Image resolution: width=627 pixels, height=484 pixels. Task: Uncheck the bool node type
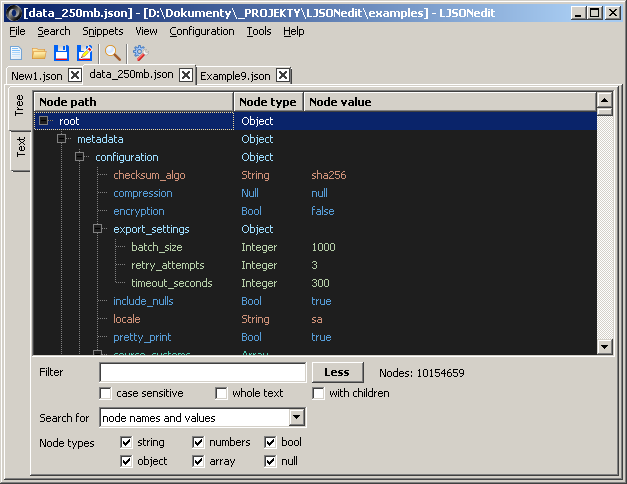tap(270, 442)
